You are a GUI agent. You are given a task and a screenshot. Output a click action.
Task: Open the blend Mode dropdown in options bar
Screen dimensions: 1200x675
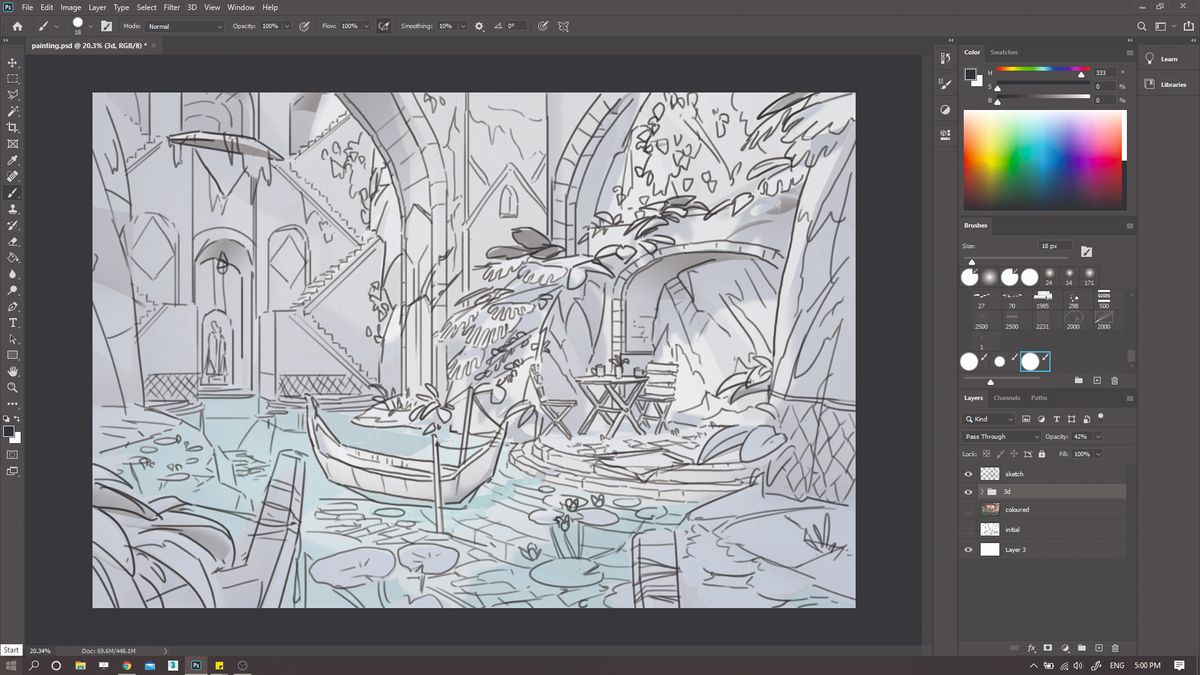(183, 26)
